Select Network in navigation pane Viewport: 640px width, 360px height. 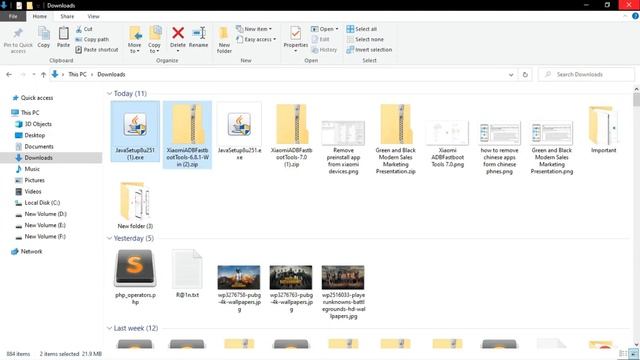coord(27,251)
